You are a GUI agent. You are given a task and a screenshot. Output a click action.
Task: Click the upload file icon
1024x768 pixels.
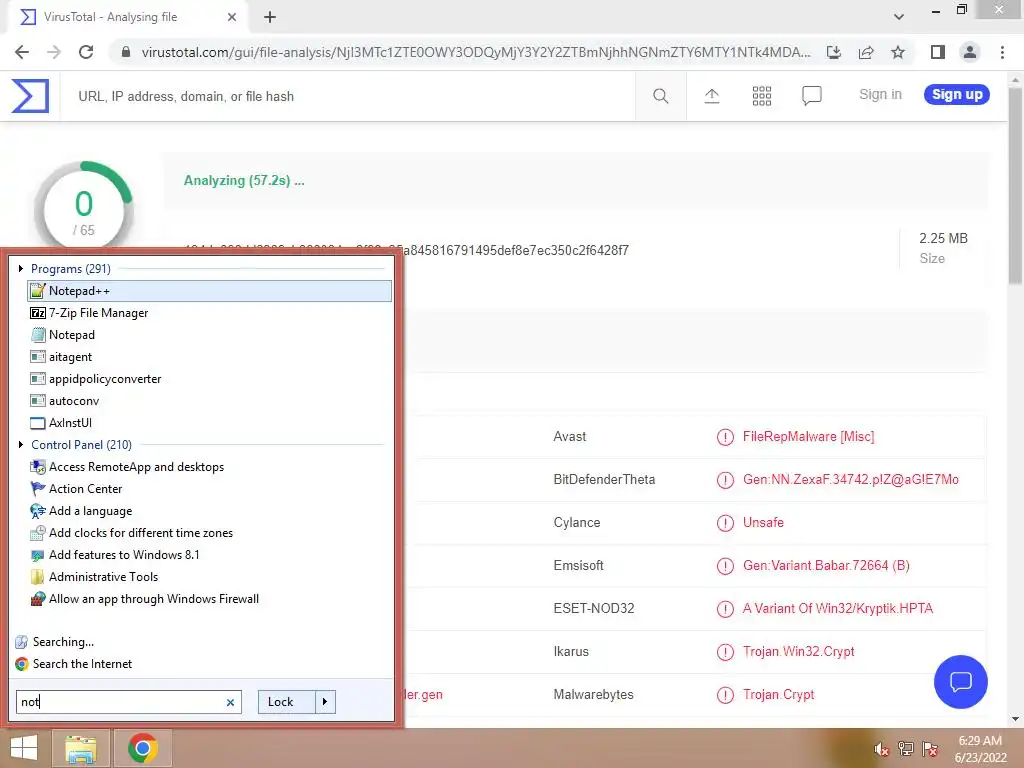pos(712,96)
